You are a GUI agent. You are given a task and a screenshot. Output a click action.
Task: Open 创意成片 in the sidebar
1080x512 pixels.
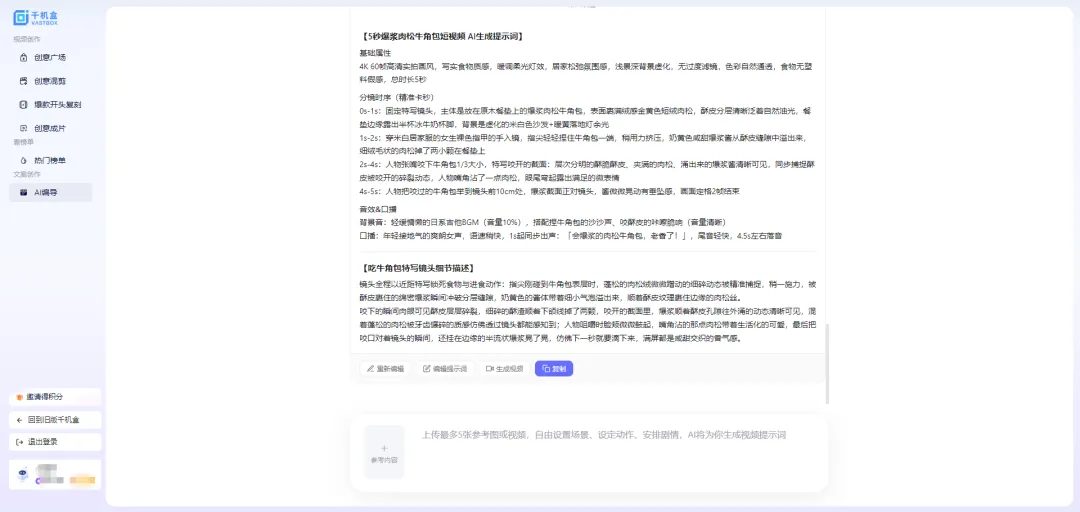(x=50, y=128)
